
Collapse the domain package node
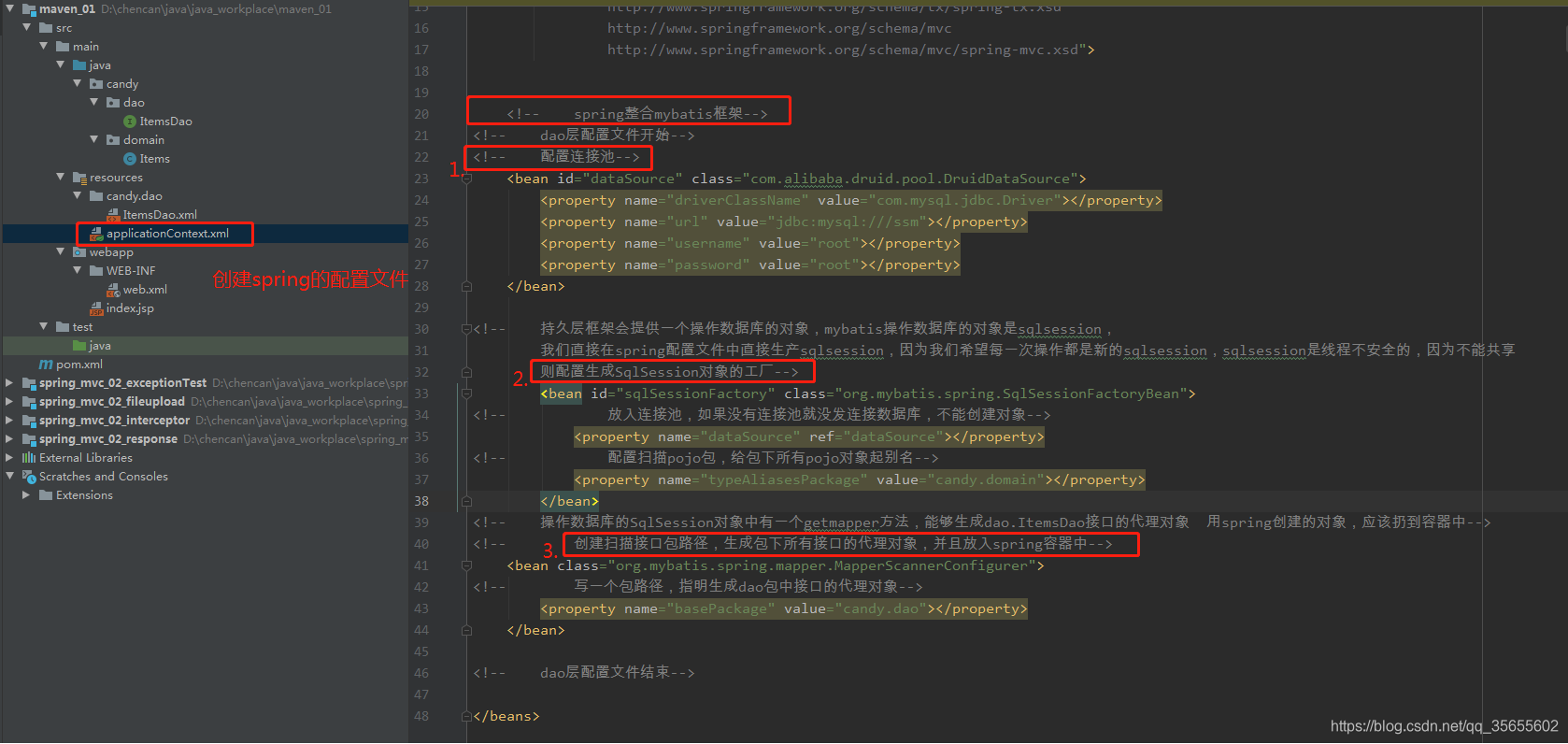click(x=93, y=139)
